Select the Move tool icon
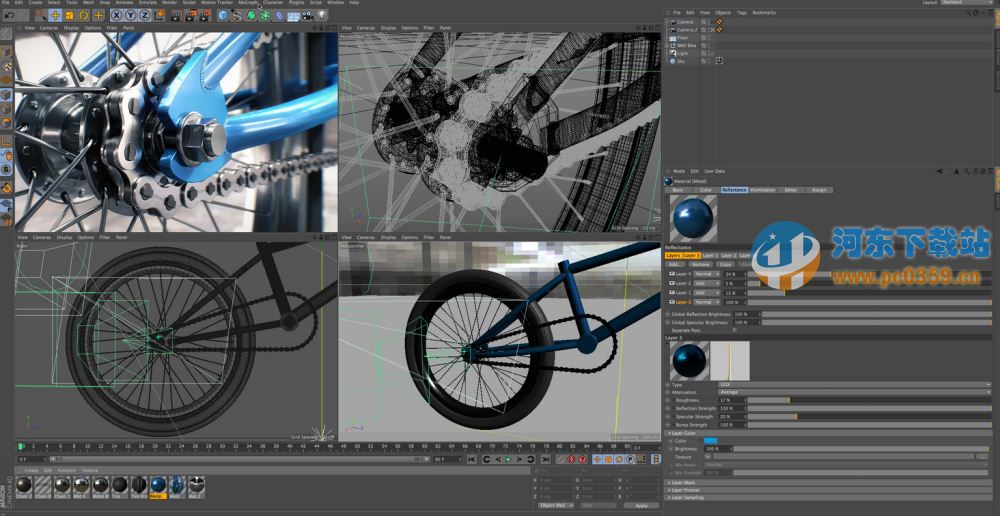1000x516 pixels. 55,15
